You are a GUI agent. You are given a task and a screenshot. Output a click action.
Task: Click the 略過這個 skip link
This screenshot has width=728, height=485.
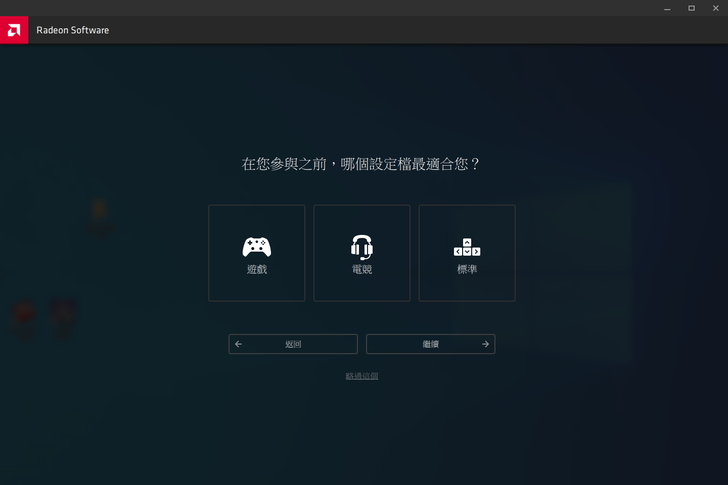click(x=362, y=376)
